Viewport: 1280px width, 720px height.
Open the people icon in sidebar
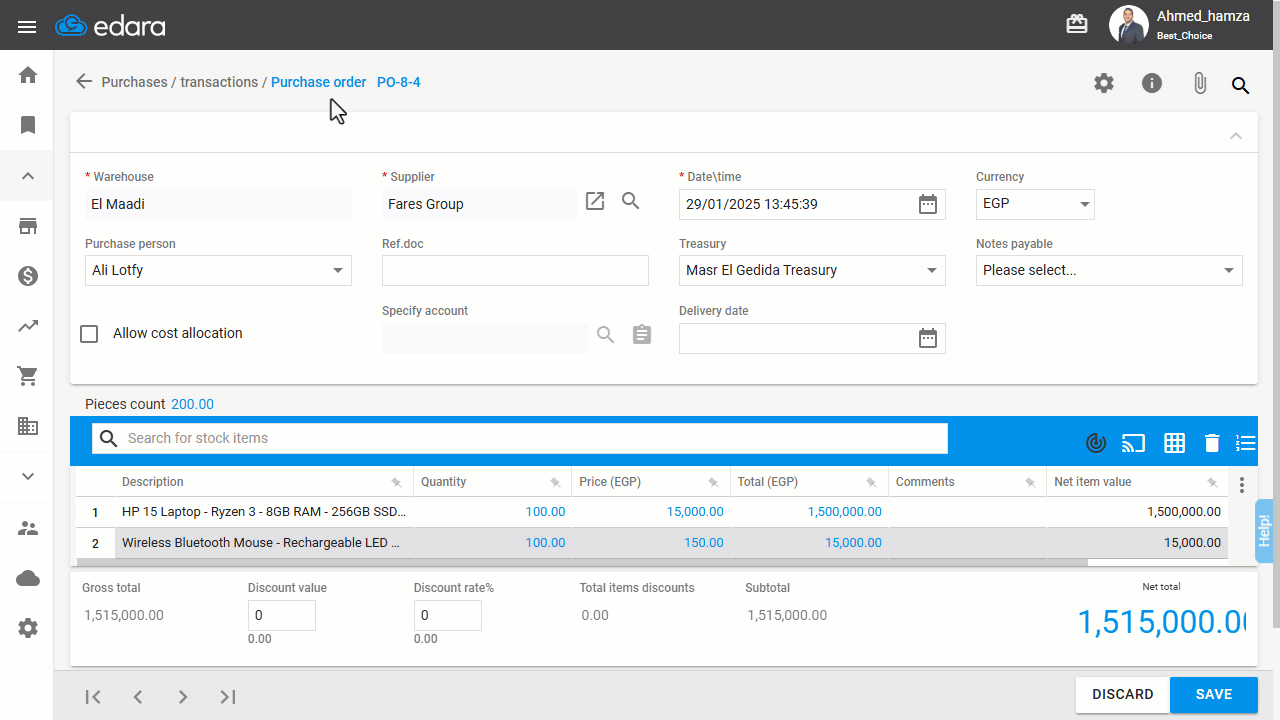click(x=28, y=528)
